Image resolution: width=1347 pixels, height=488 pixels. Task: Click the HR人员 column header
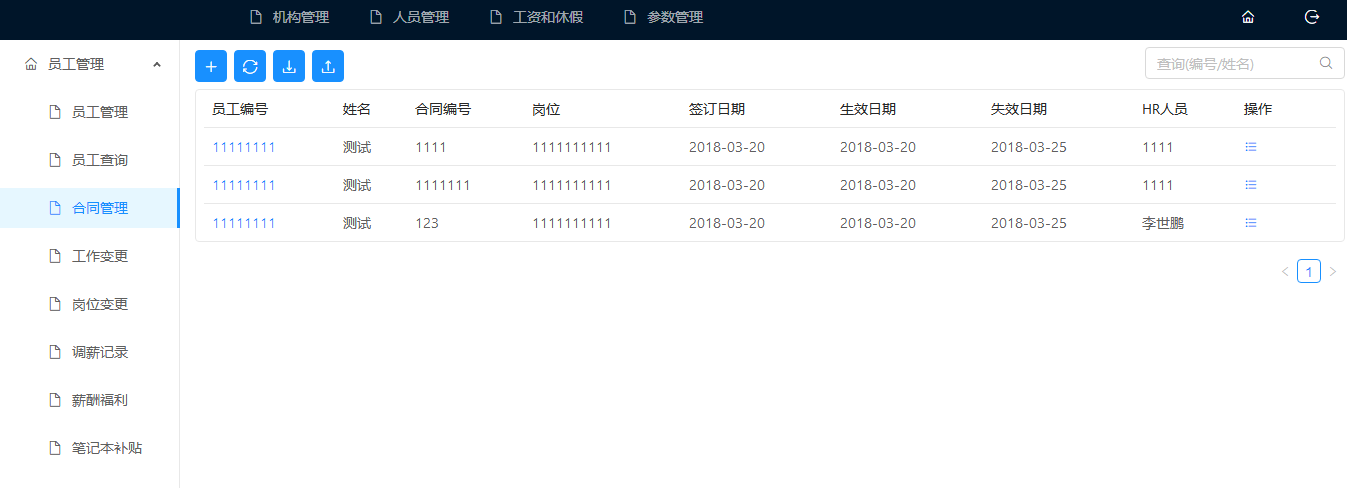[x=1165, y=109]
